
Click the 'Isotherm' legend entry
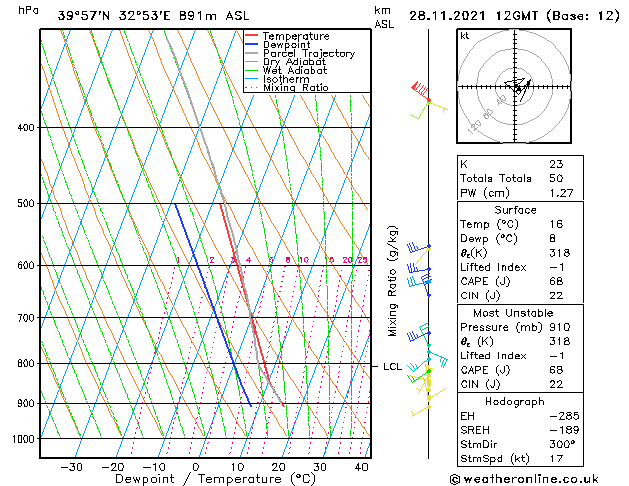tap(286, 79)
